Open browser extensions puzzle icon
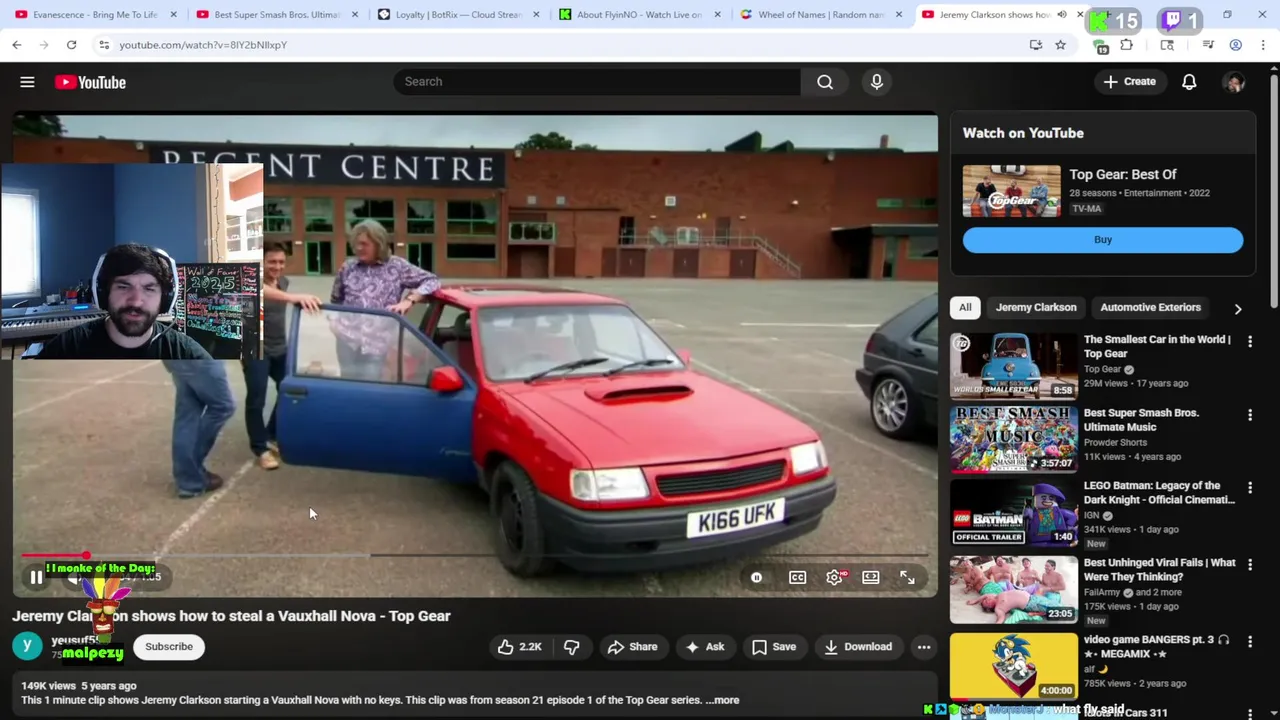Image resolution: width=1280 pixels, height=720 pixels. (x=1127, y=45)
